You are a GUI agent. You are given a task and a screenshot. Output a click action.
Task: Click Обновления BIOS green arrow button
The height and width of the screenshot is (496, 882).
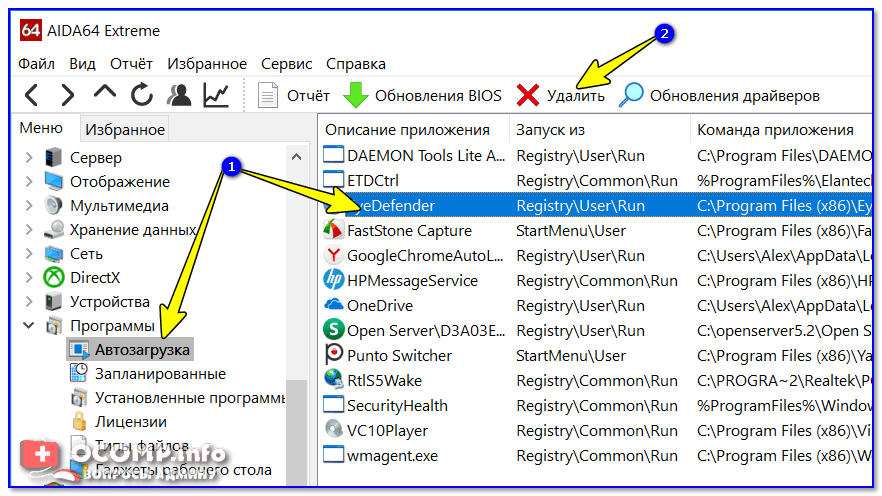click(x=422, y=95)
